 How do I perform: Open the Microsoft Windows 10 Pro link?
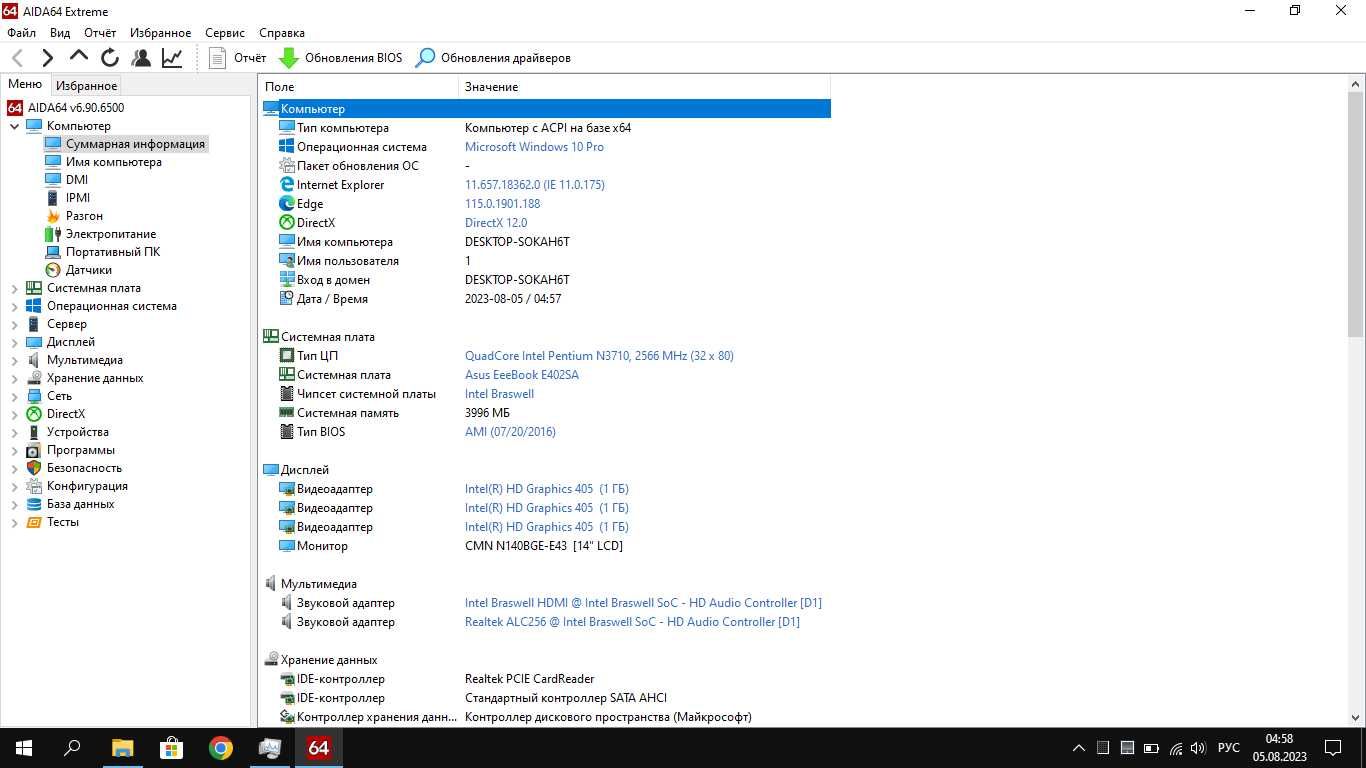pyautogui.click(x=534, y=147)
